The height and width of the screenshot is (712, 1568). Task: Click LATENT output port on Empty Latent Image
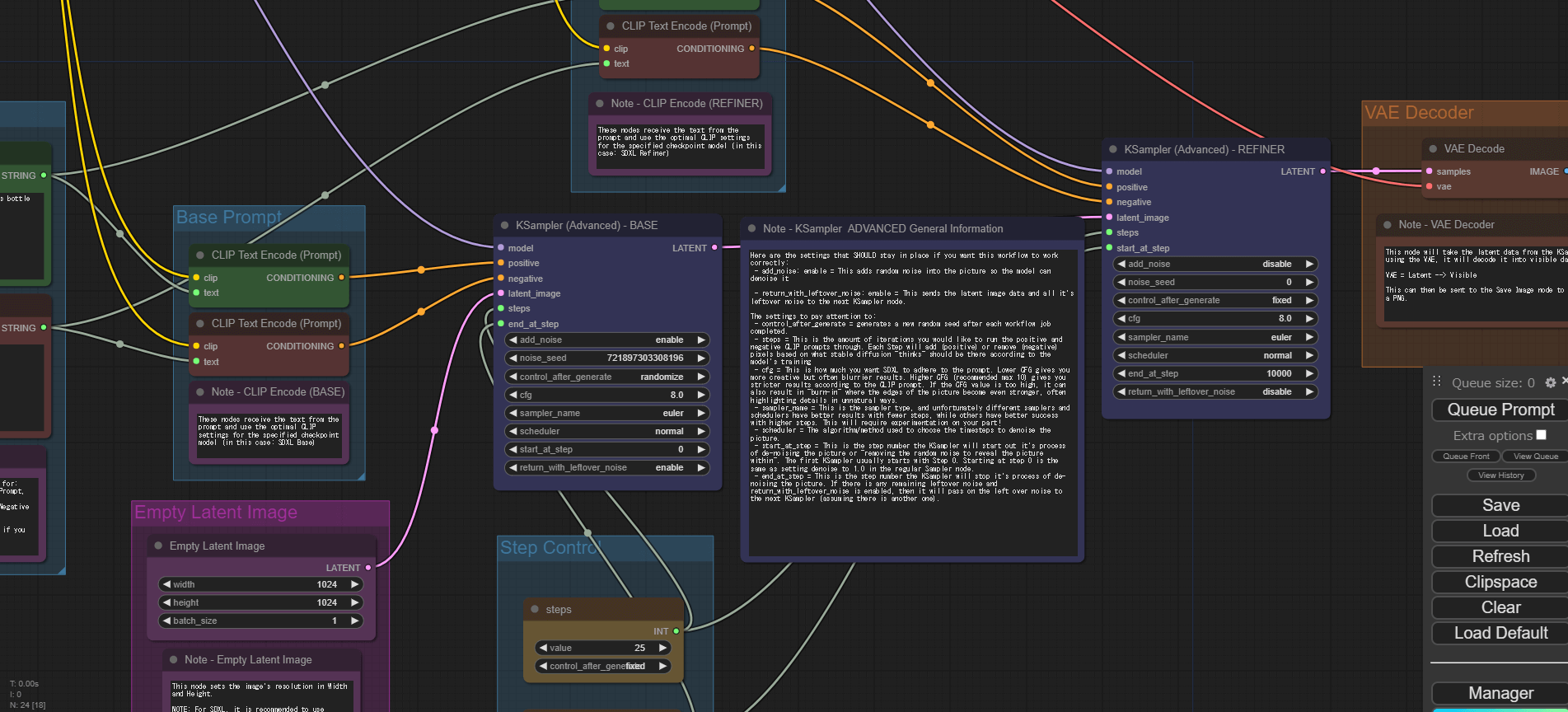[x=367, y=568]
